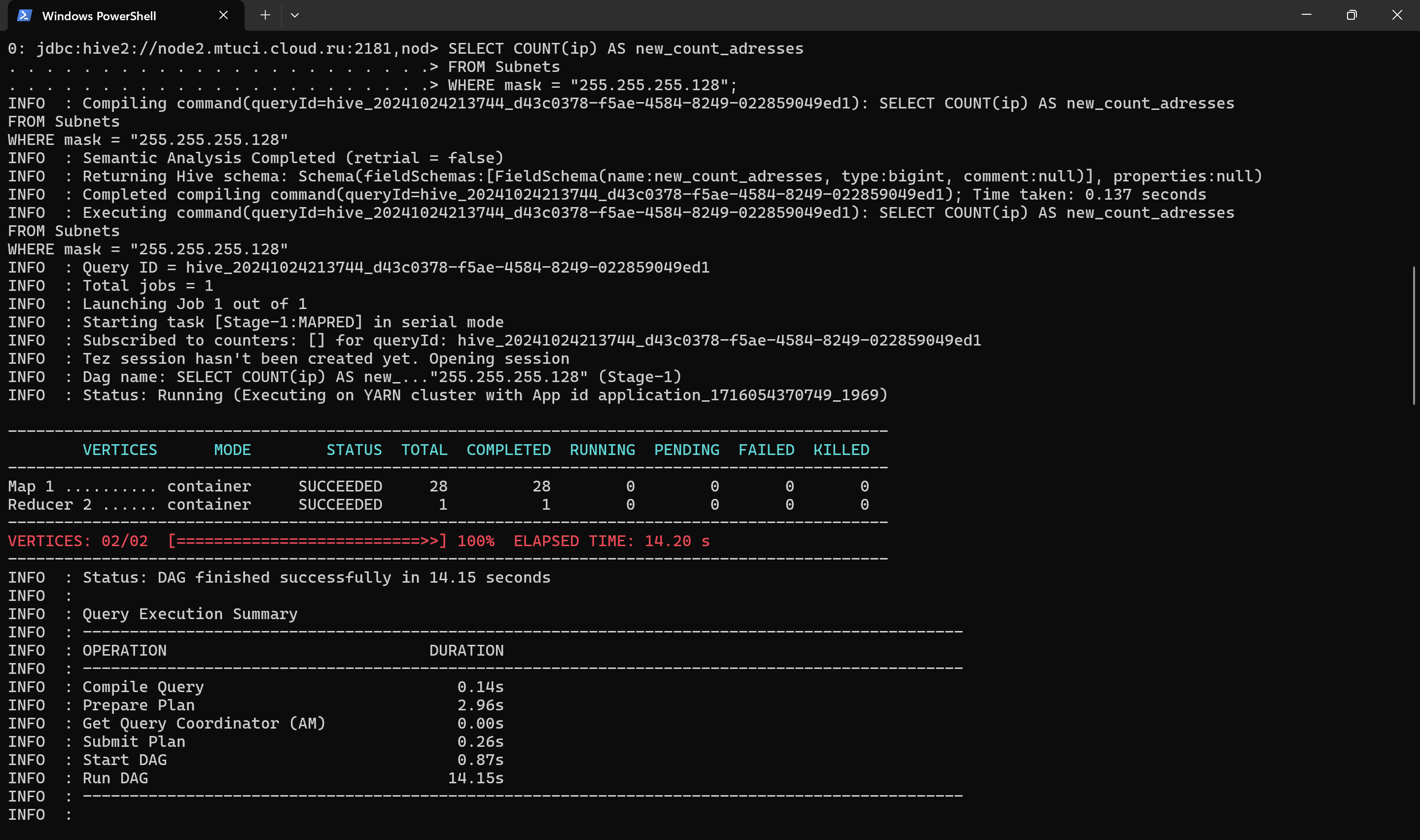Click 'DAG finished successfully in 14.15 seconds'
The width and height of the screenshot is (1420, 840).
pos(354,577)
